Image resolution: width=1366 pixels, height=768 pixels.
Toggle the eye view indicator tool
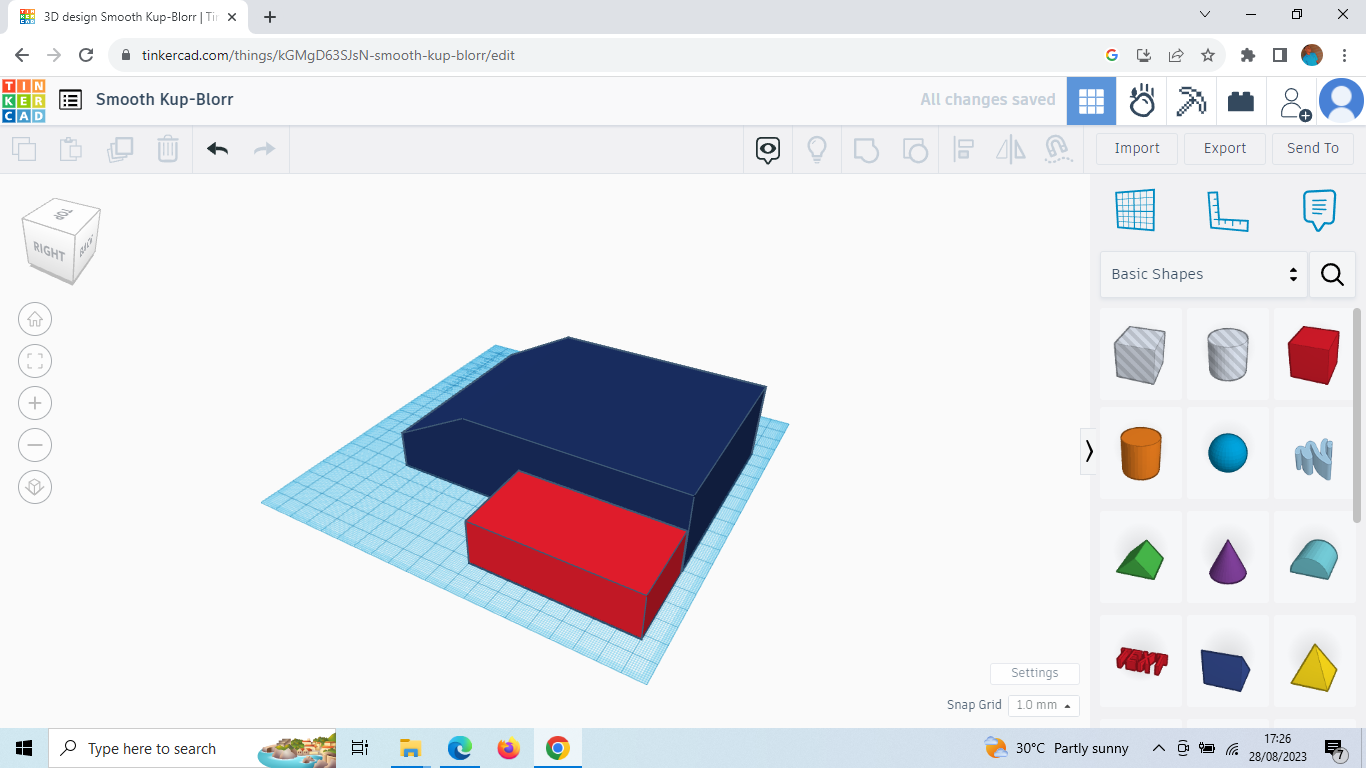[767, 148]
